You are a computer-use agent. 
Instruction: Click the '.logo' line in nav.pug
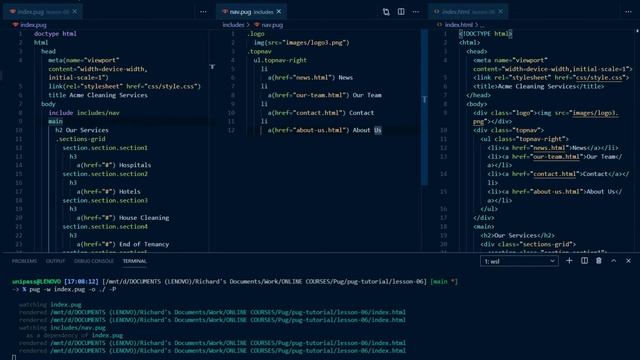pos(256,34)
